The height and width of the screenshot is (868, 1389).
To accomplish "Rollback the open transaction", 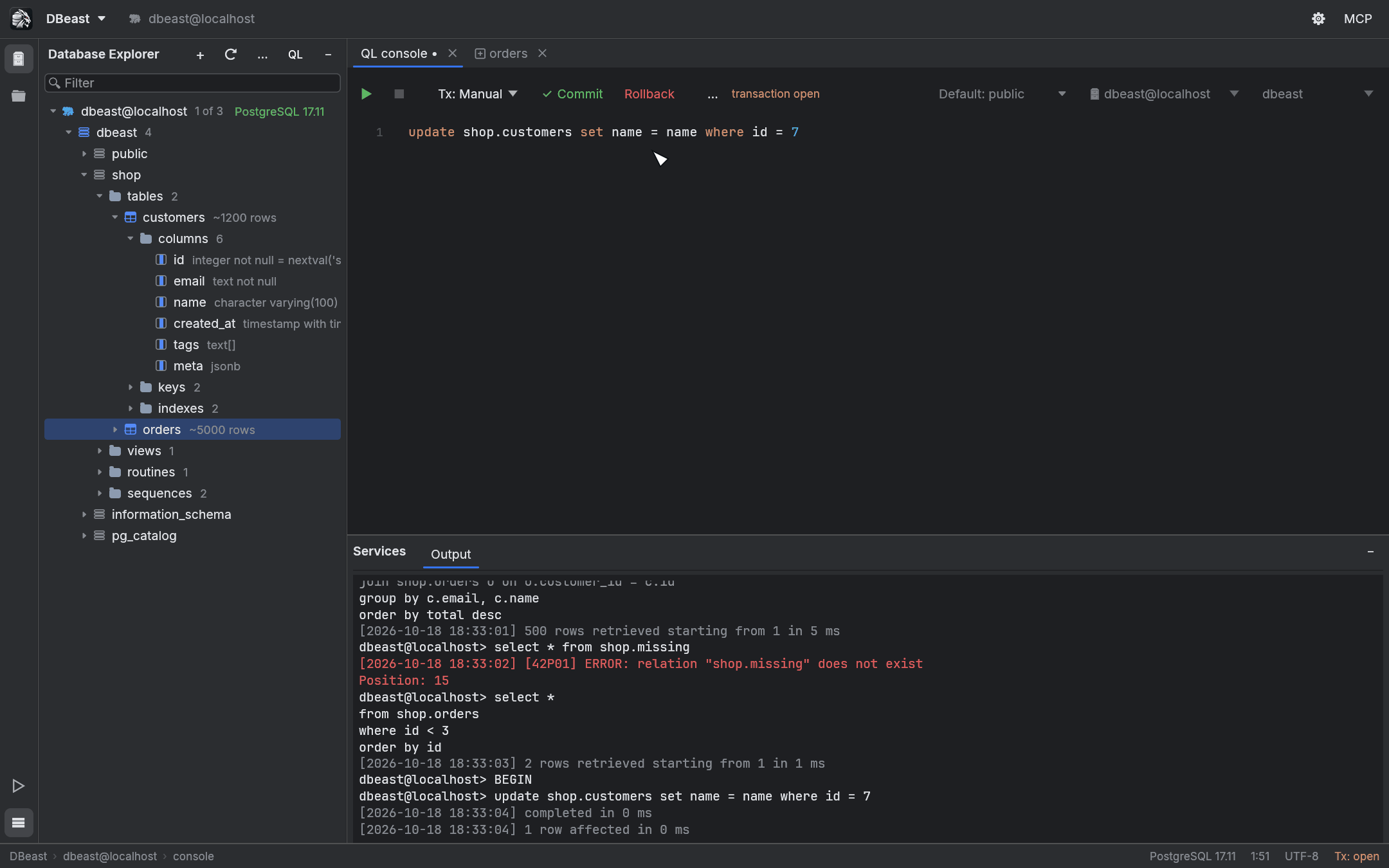I will pos(649,94).
